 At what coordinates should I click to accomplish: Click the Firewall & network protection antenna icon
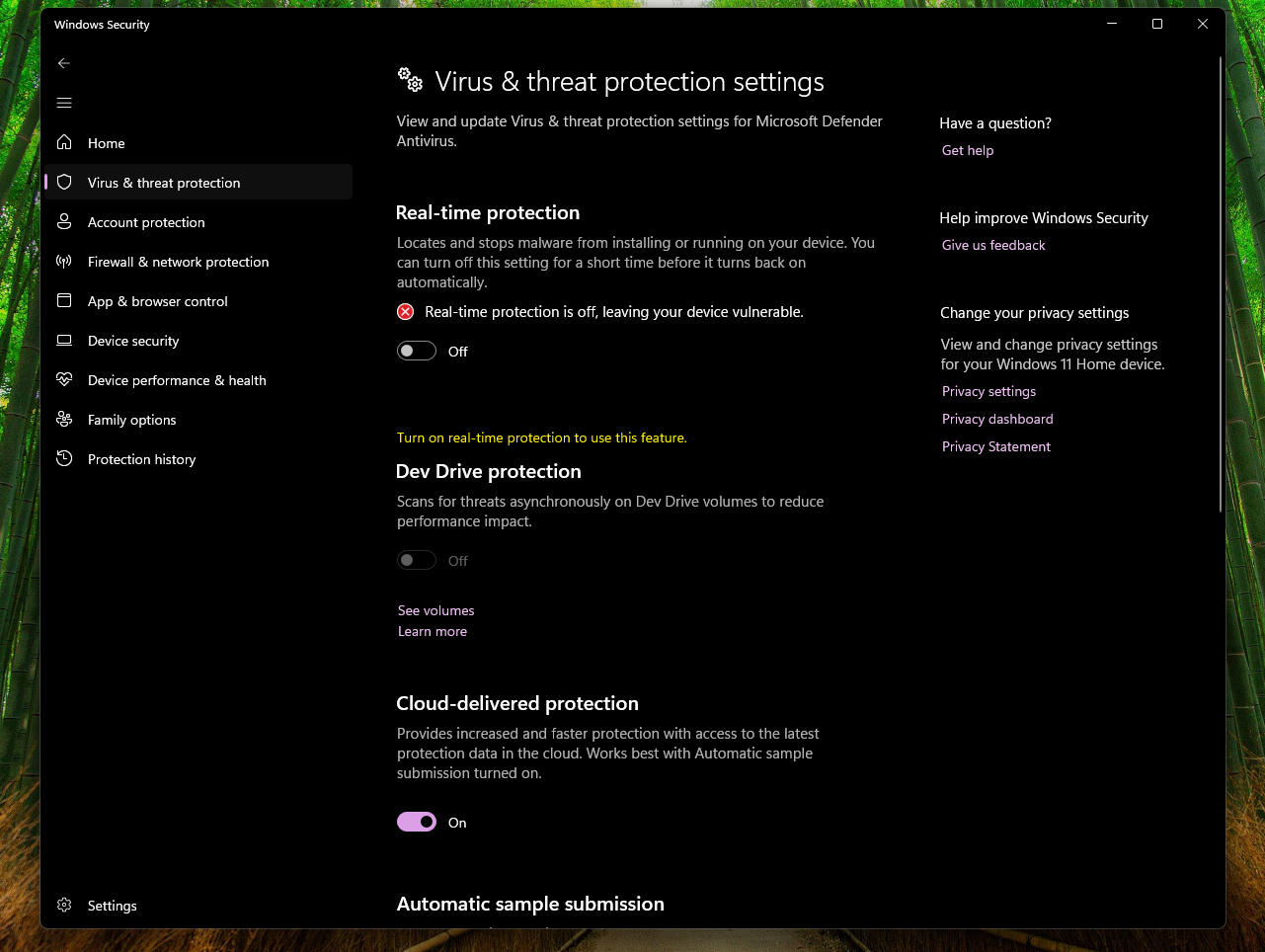[64, 261]
